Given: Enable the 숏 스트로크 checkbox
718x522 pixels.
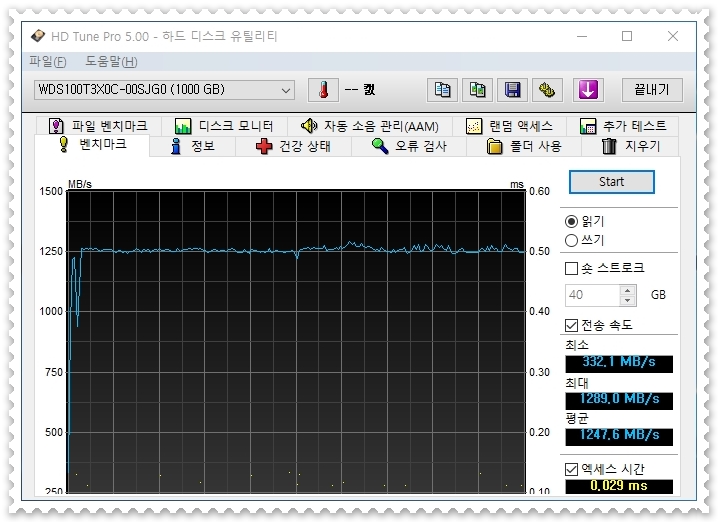Looking at the screenshot, I should pyautogui.click(x=571, y=268).
